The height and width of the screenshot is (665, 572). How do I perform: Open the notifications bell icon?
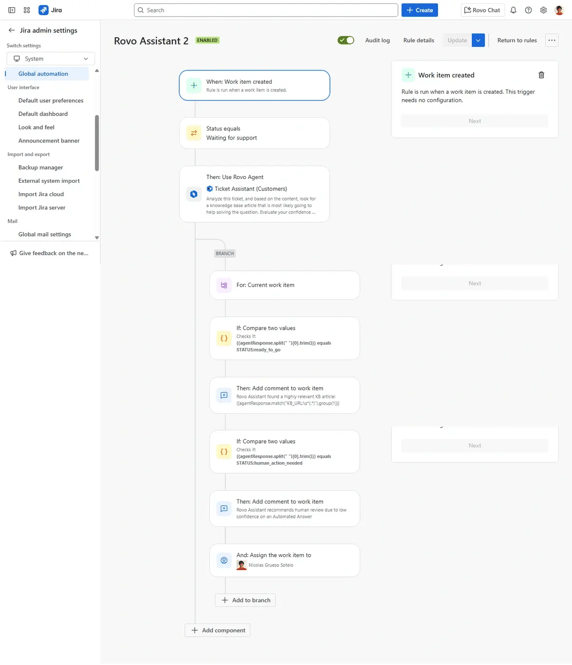(513, 10)
